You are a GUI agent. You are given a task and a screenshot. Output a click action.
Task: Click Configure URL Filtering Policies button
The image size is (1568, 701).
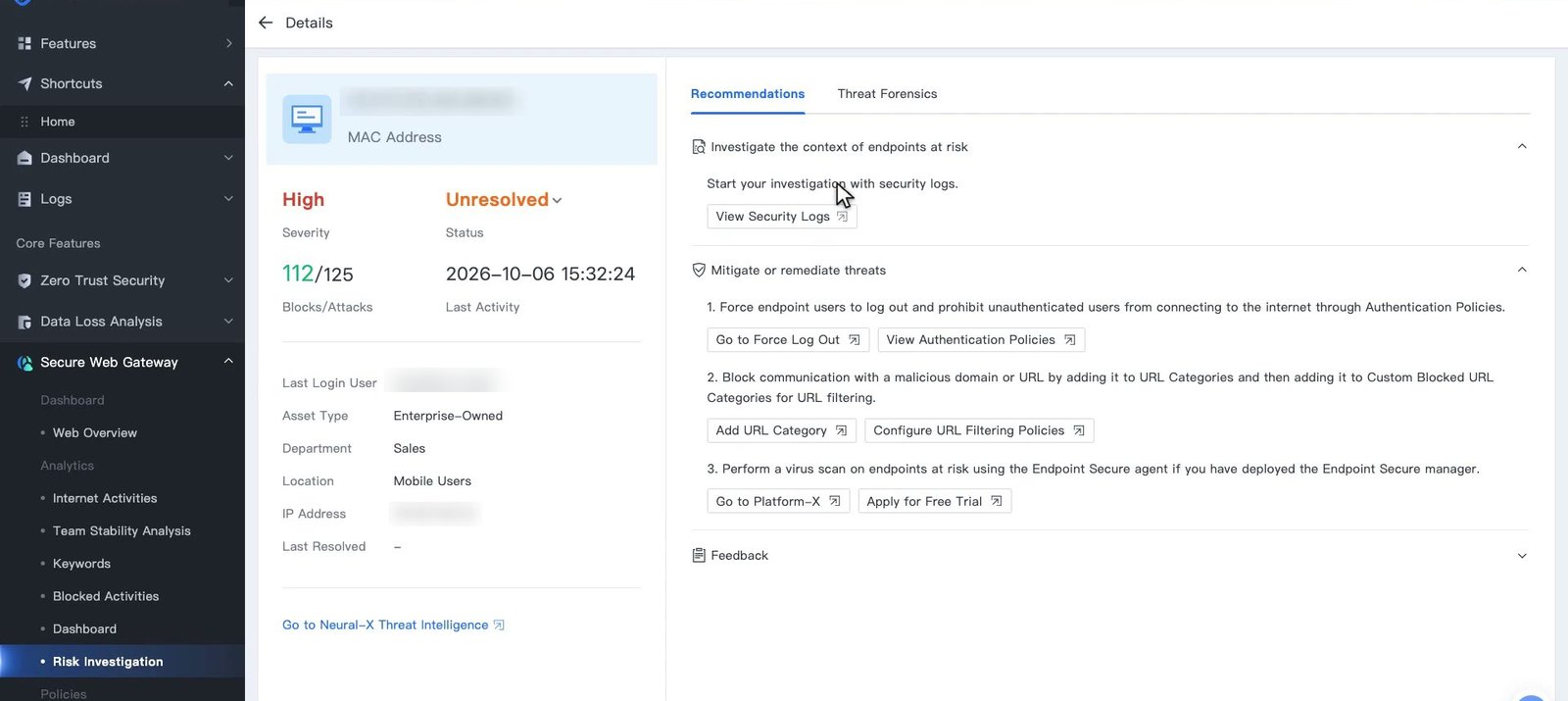pos(979,430)
